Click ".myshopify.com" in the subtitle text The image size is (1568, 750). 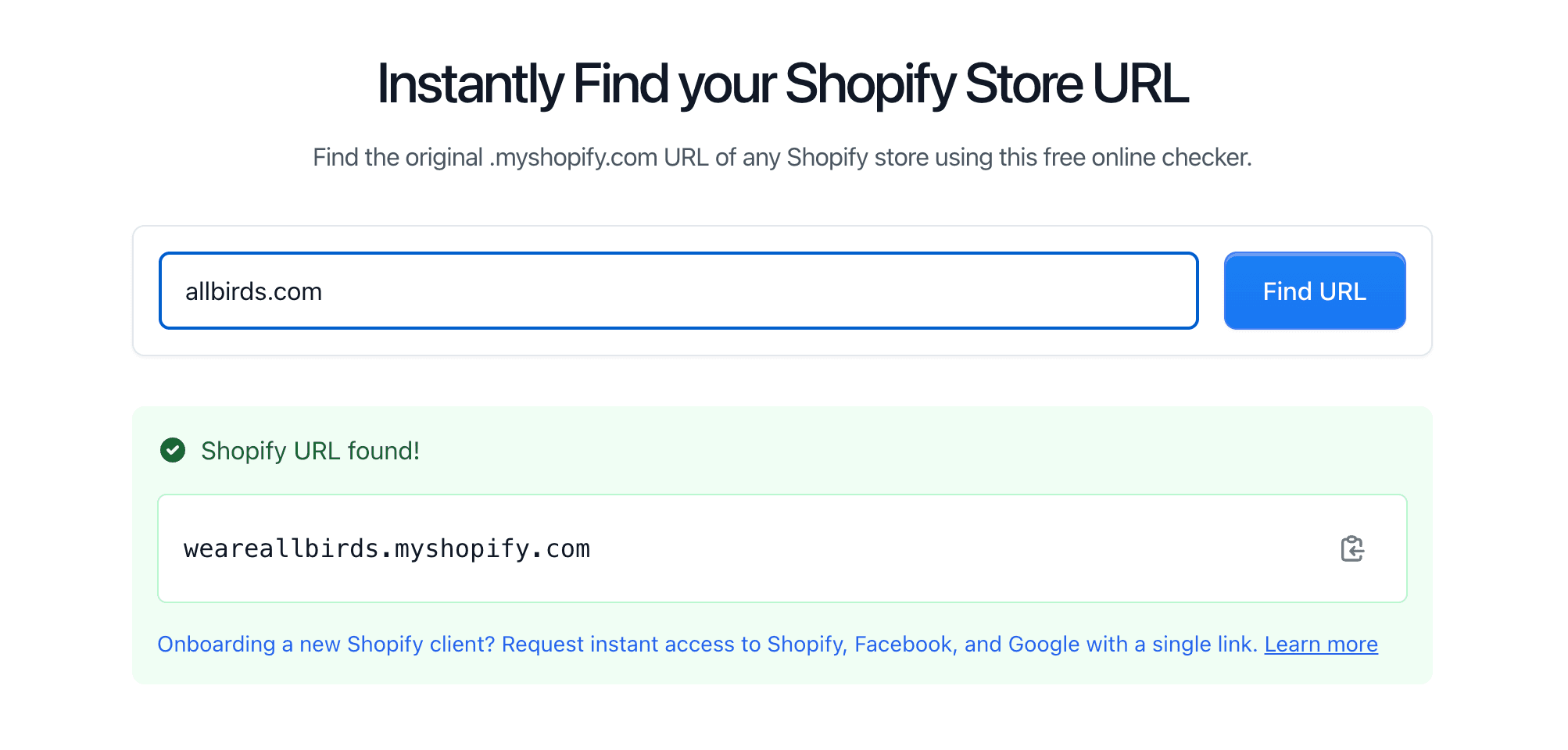click(573, 157)
